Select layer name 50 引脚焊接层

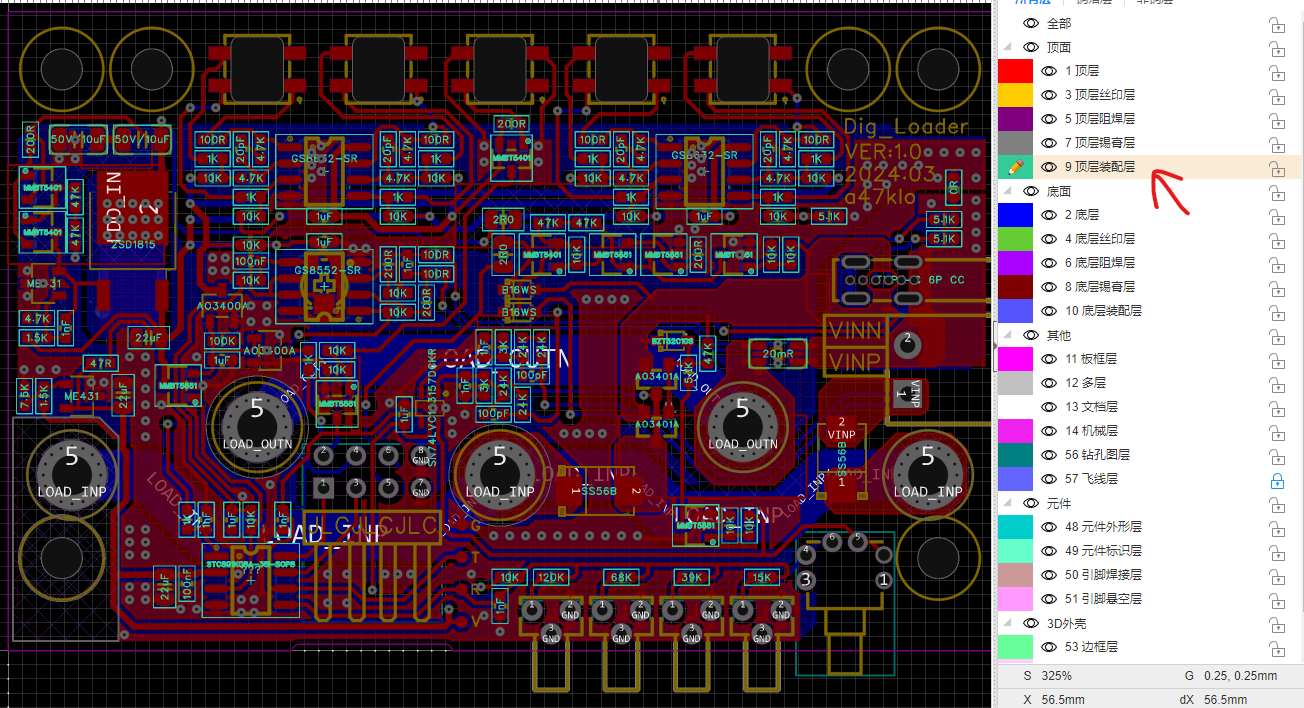(x=1103, y=575)
